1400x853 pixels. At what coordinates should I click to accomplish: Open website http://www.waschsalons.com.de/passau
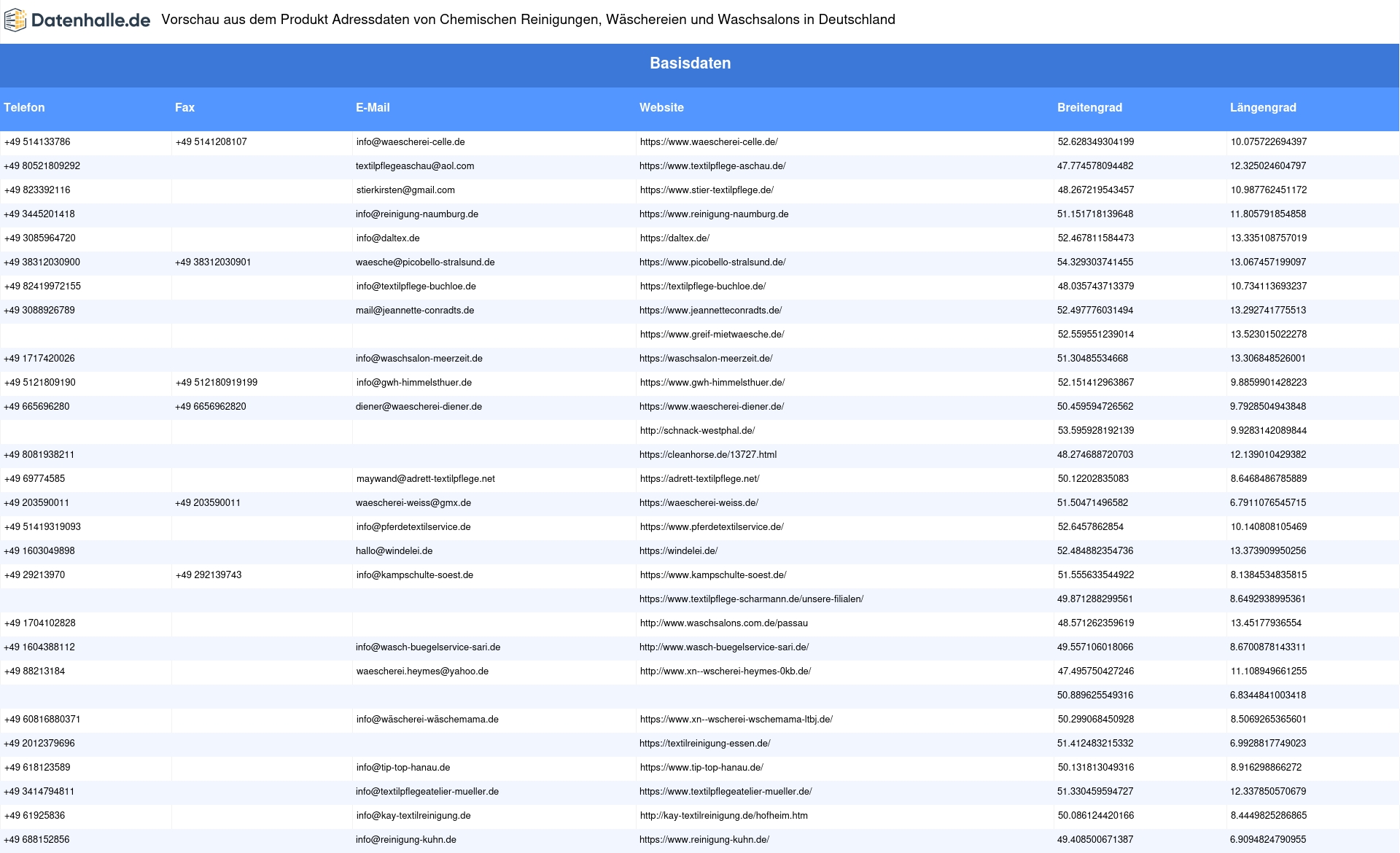click(724, 623)
